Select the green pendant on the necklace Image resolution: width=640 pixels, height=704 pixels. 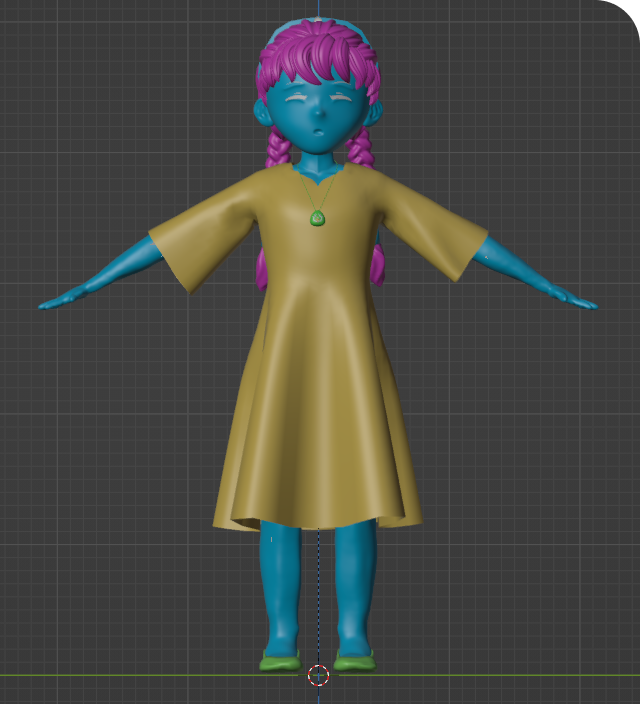pos(318,217)
